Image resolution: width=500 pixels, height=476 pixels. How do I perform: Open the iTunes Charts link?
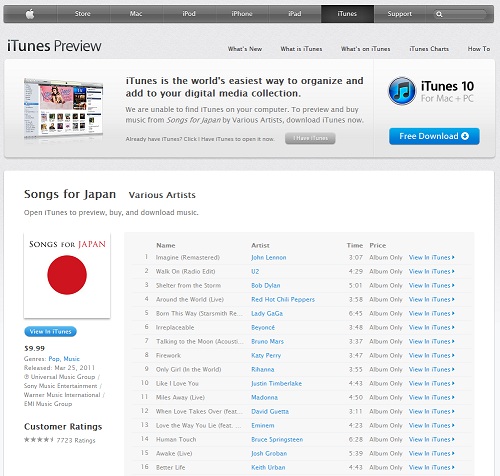tap(429, 49)
